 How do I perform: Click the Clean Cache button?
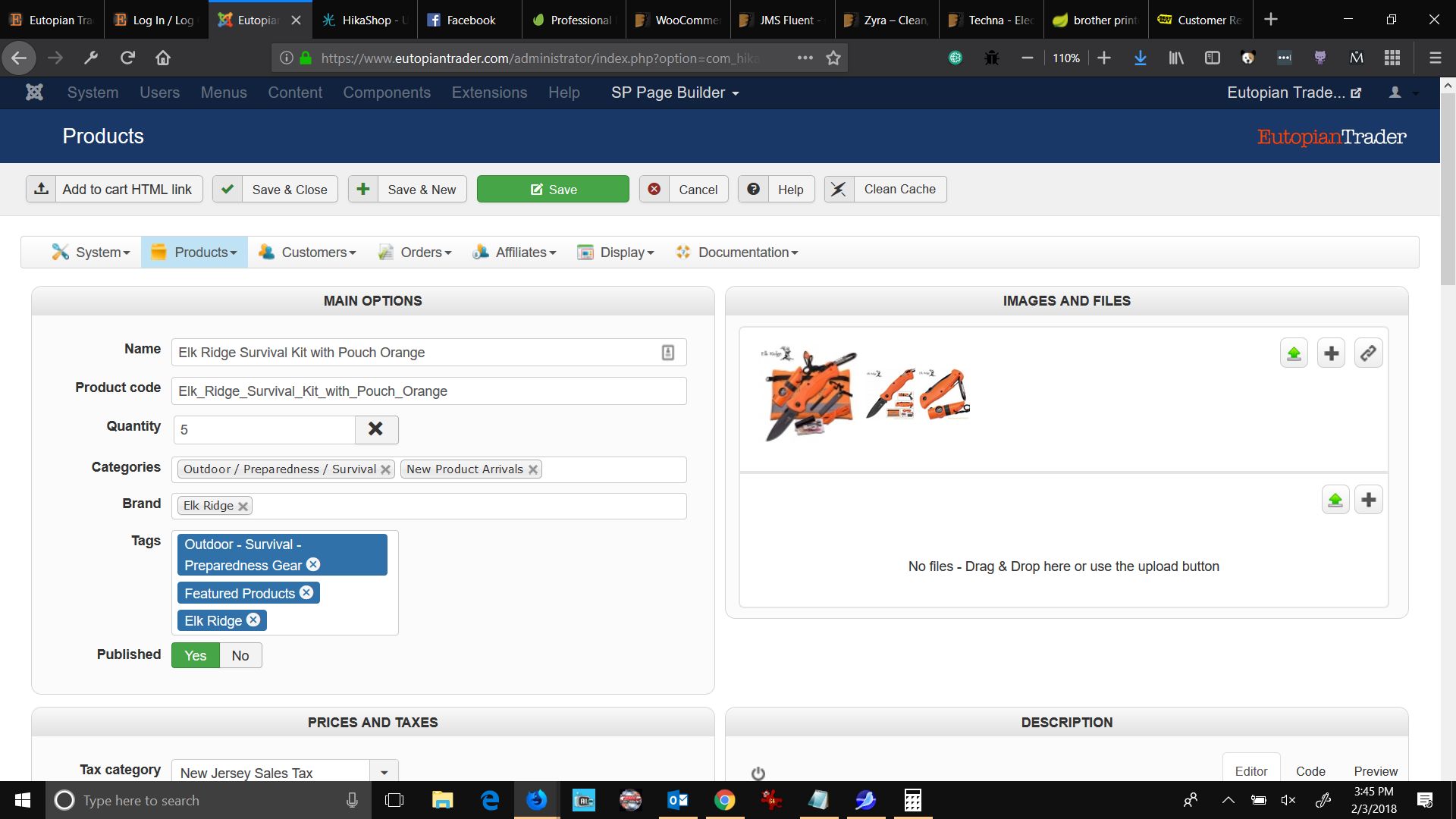(885, 190)
